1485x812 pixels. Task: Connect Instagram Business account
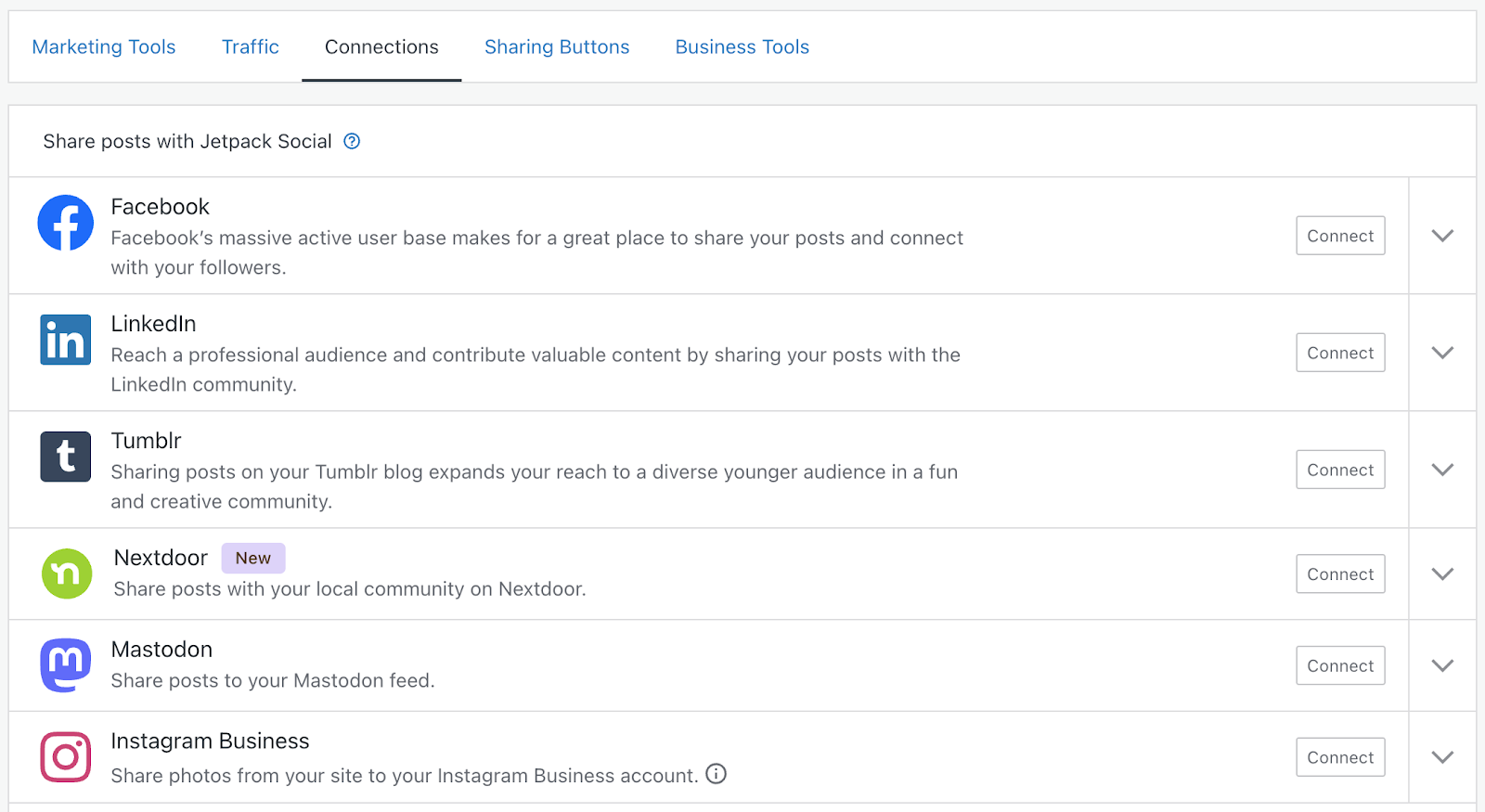coord(1340,757)
